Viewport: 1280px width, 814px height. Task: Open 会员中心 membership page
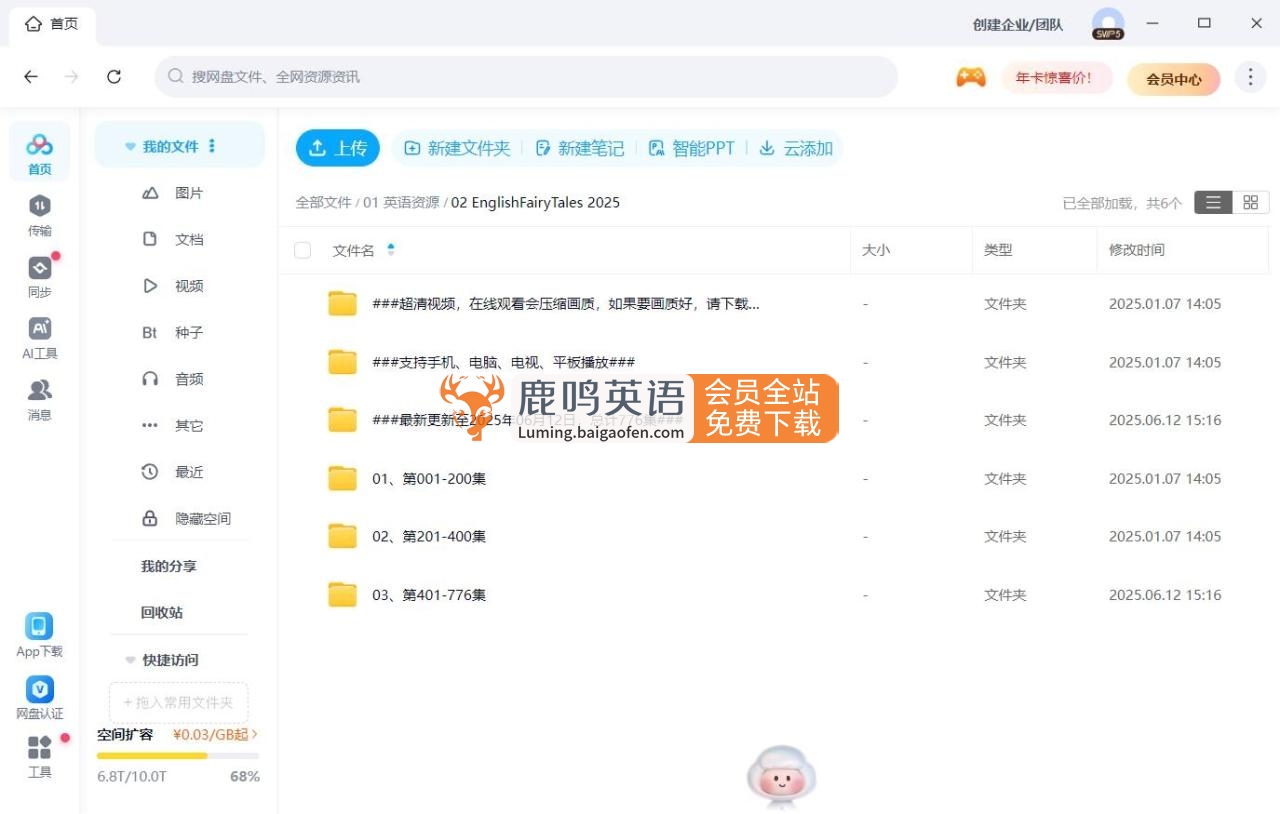(x=1174, y=79)
